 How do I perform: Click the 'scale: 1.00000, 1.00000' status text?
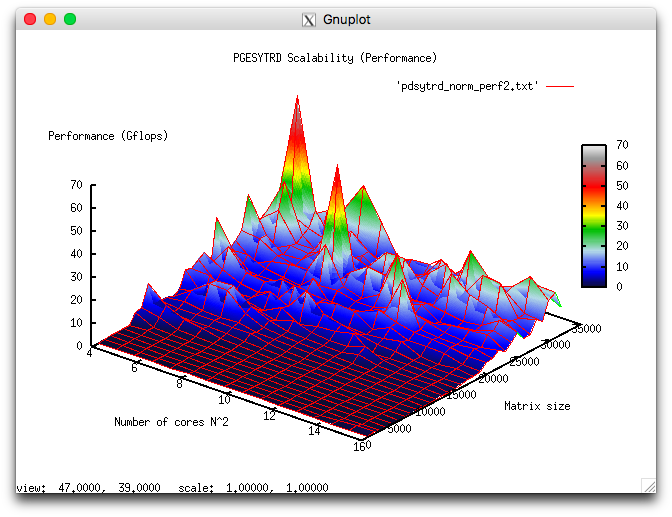[x=253, y=487]
